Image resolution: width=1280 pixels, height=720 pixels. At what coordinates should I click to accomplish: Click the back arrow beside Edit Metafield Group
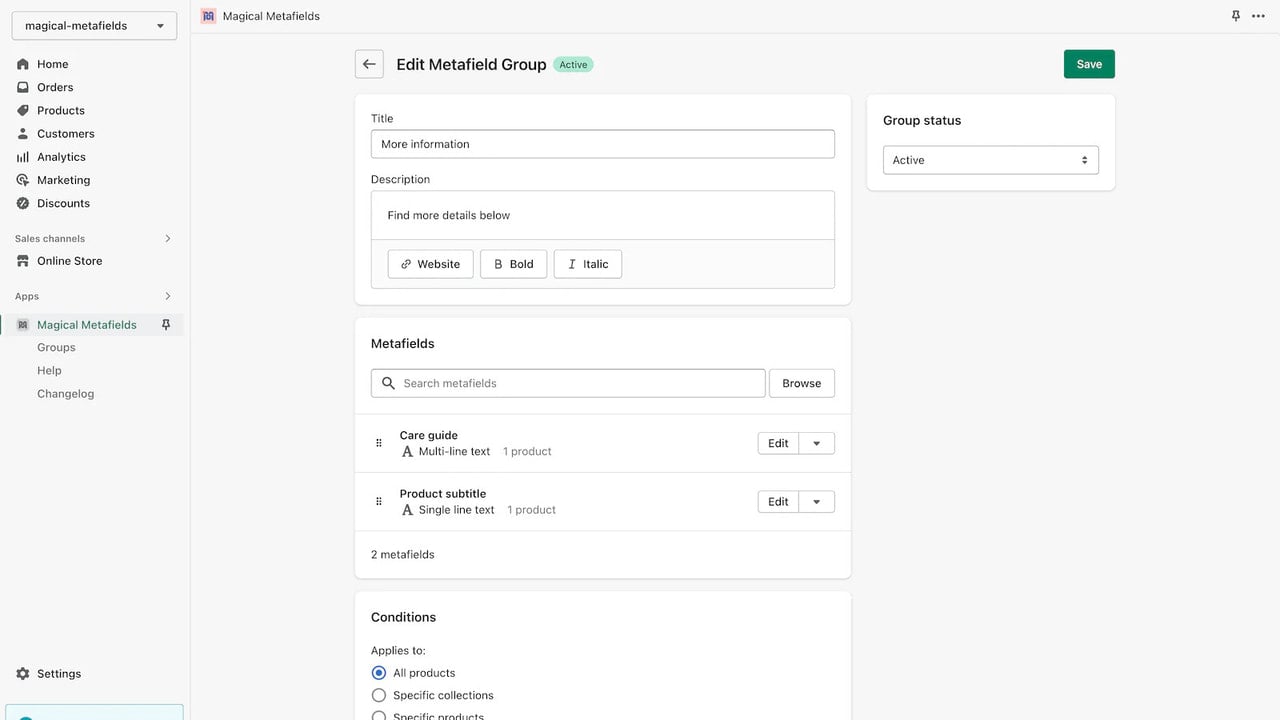point(369,64)
